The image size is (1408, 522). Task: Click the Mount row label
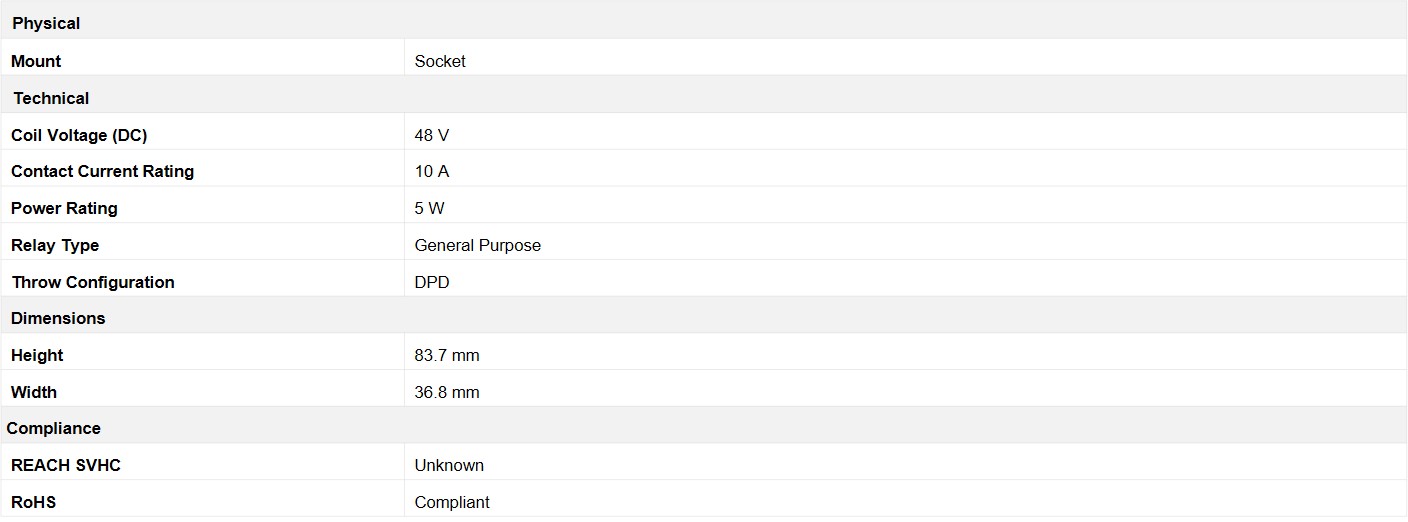[x=36, y=61]
